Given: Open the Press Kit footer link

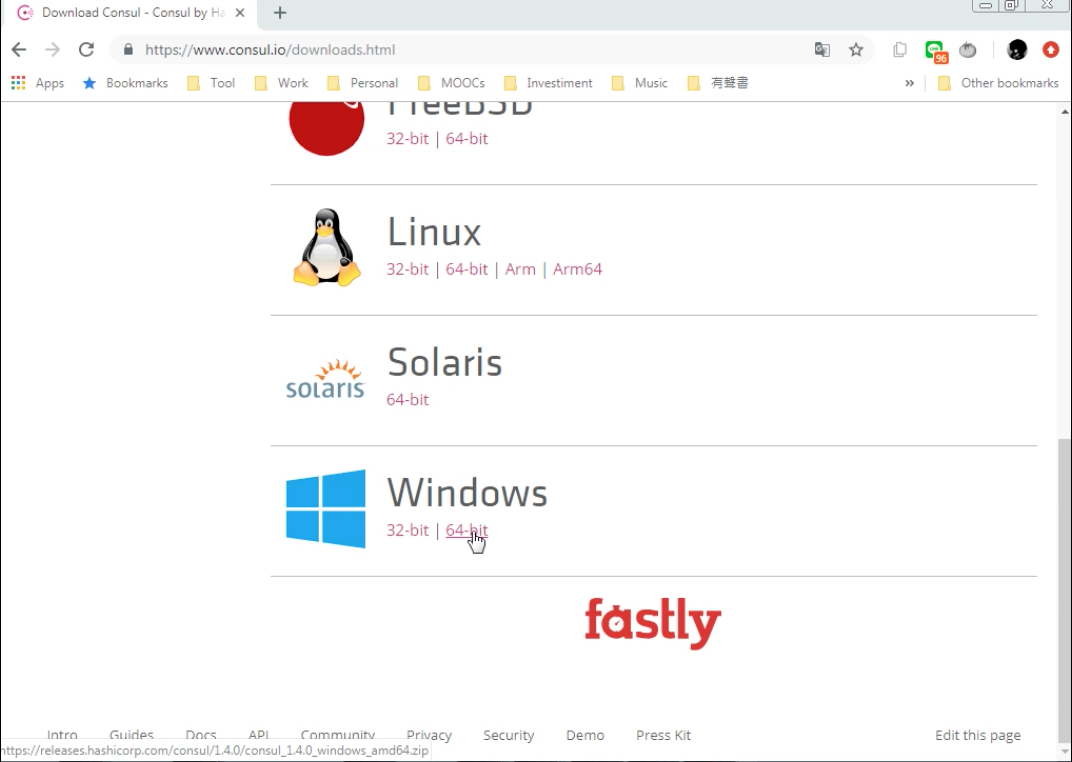Looking at the screenshot, I should point(663,735).
